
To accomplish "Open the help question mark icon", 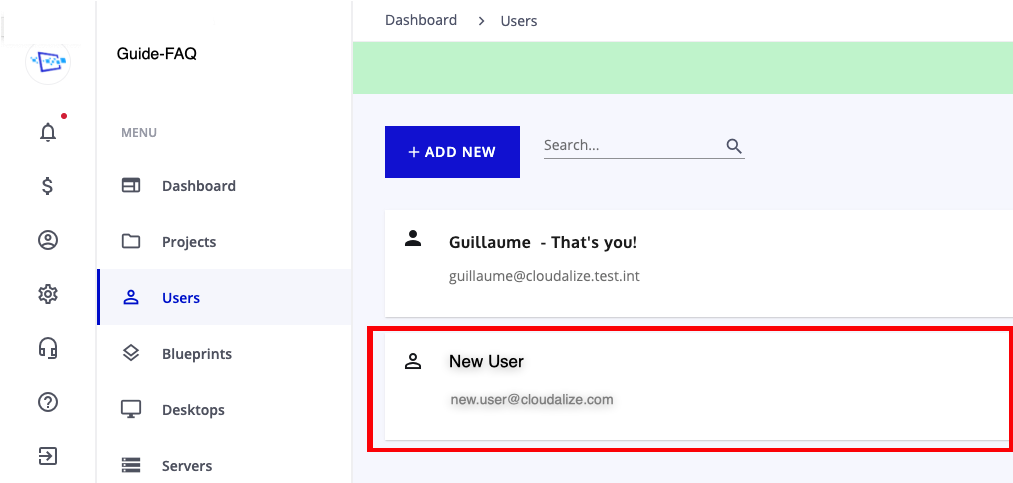I will (x=48, y=402).
